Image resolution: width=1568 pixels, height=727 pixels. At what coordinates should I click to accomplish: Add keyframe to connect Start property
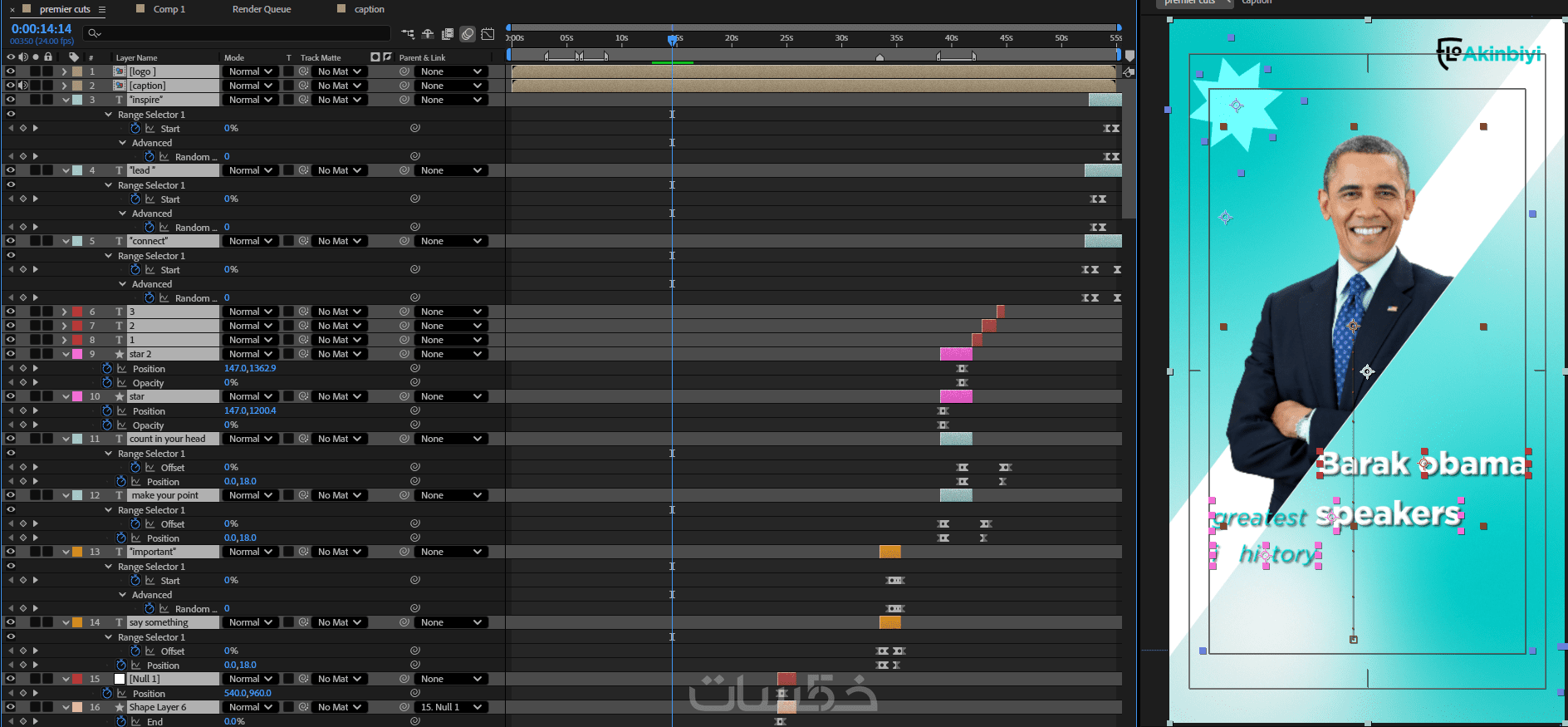click(x=23, y=269)
